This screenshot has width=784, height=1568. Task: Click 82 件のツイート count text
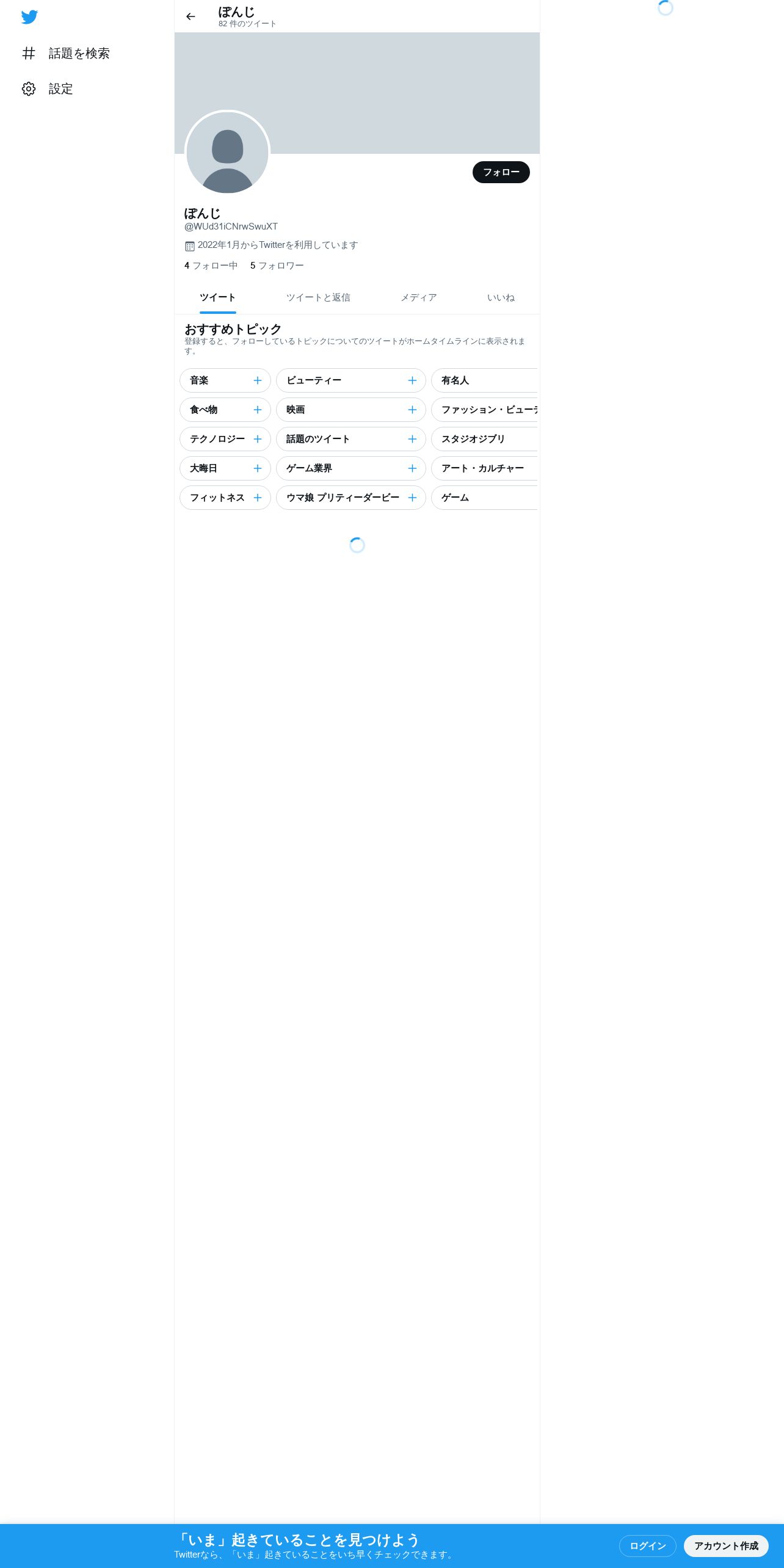pyautogui.click(x=247, y=24)
